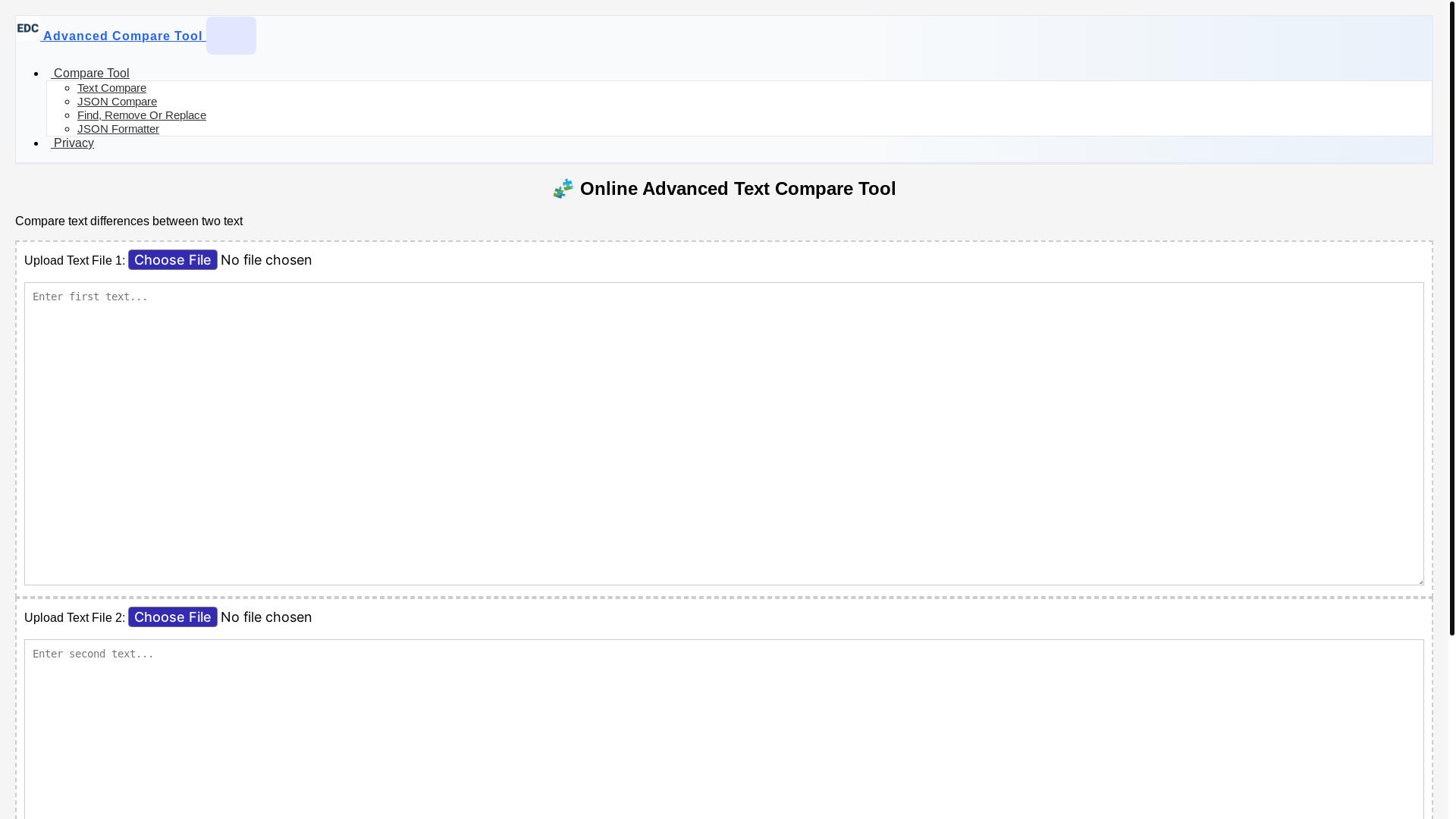Go to the Privacy page
Viewport: 1456px width, 819px height.
(x=73, y=143)
